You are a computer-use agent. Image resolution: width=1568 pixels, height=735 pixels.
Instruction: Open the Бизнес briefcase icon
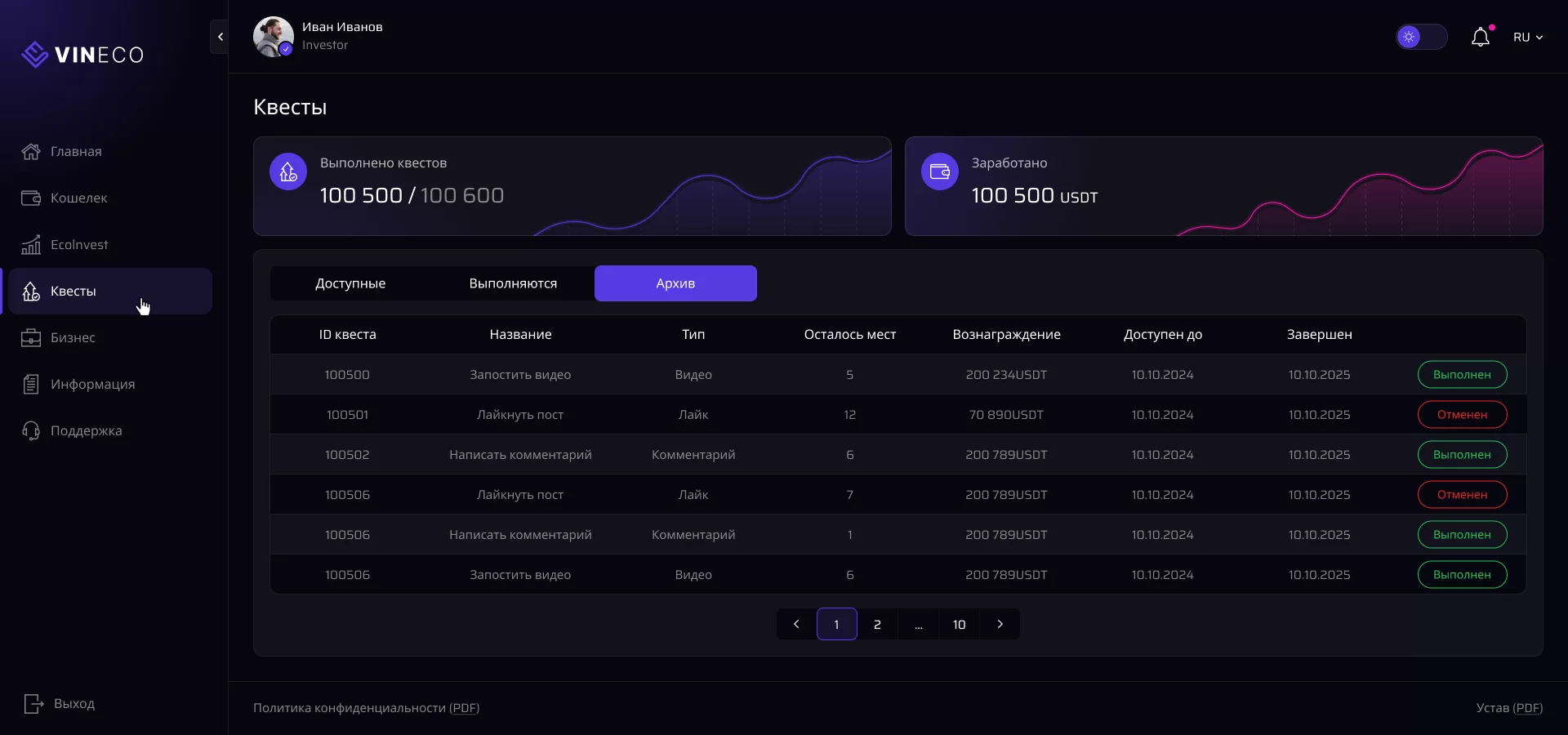pyautogui.click(x=31, y=338)
